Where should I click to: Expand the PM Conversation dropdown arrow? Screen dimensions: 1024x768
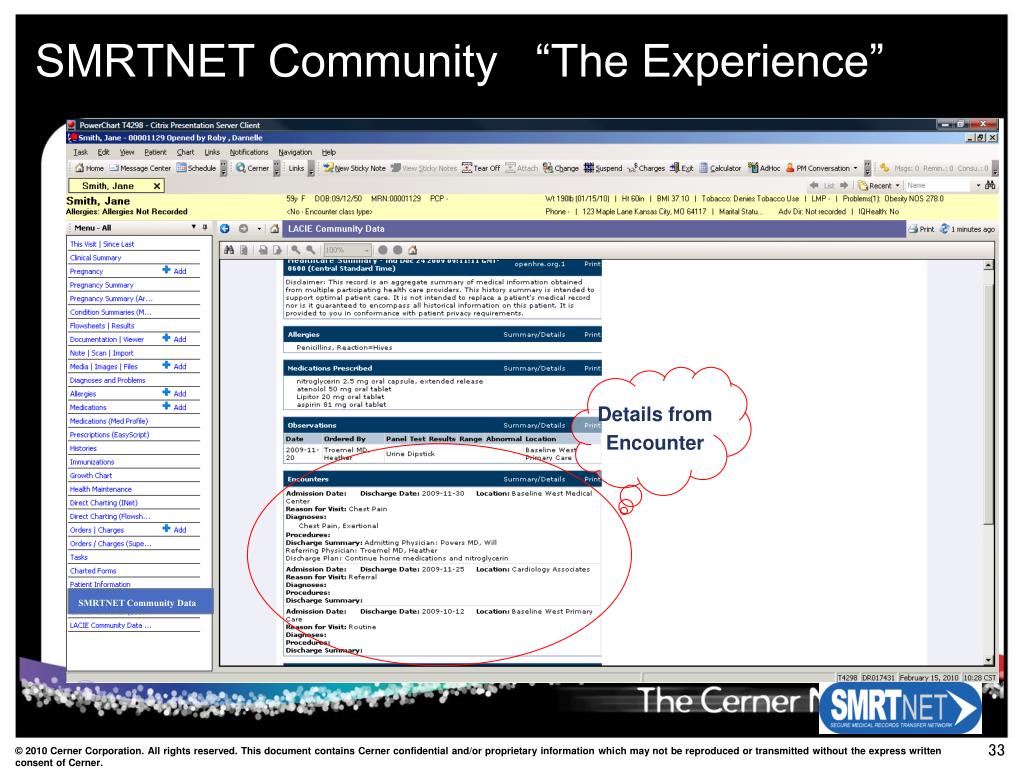pyautogui.click(x=856, y=168)
